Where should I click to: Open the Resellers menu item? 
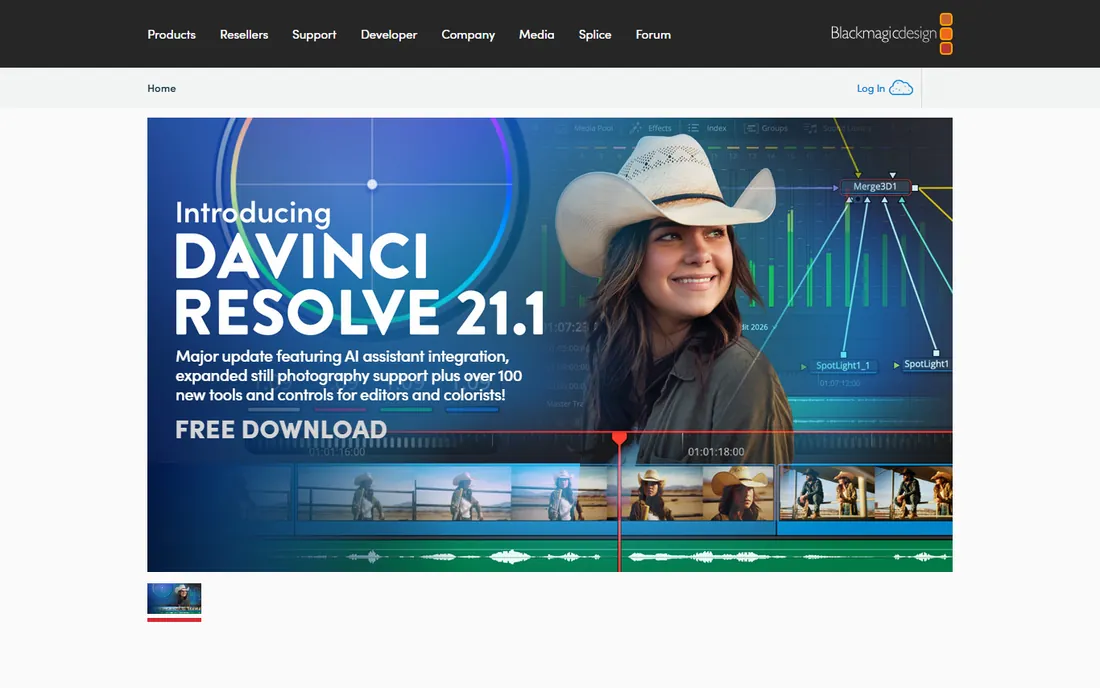(x=243, y=34)
